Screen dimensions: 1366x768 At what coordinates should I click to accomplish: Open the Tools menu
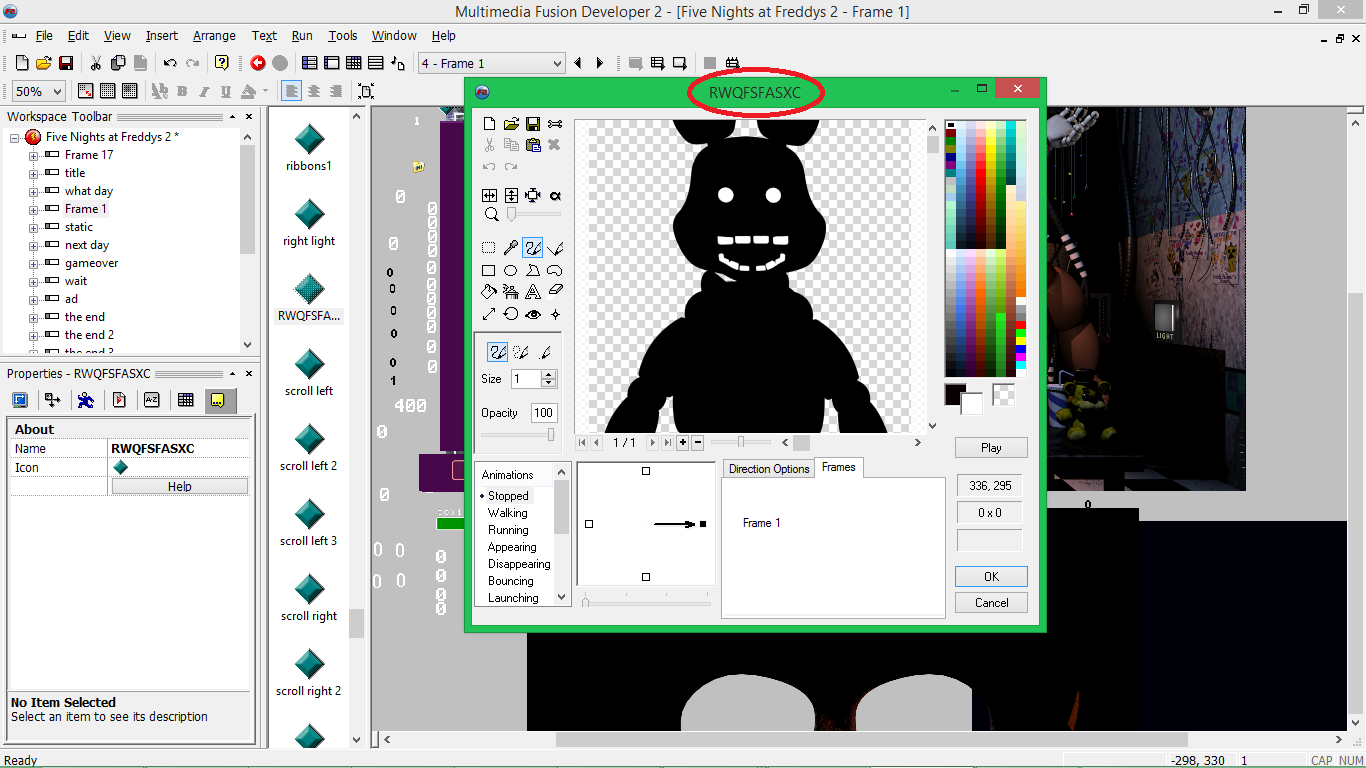pyautogui.click(x=343, y=35)
